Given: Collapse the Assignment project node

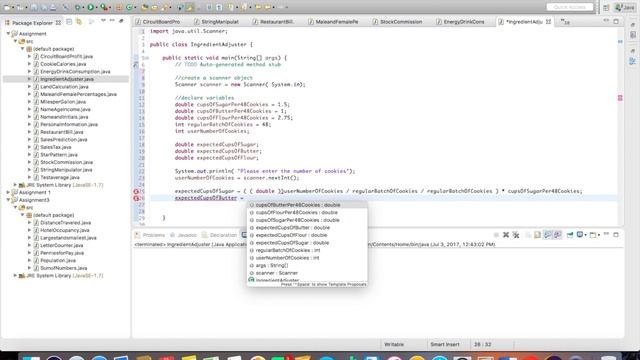Looking at the screenshot, I should 8,33.
